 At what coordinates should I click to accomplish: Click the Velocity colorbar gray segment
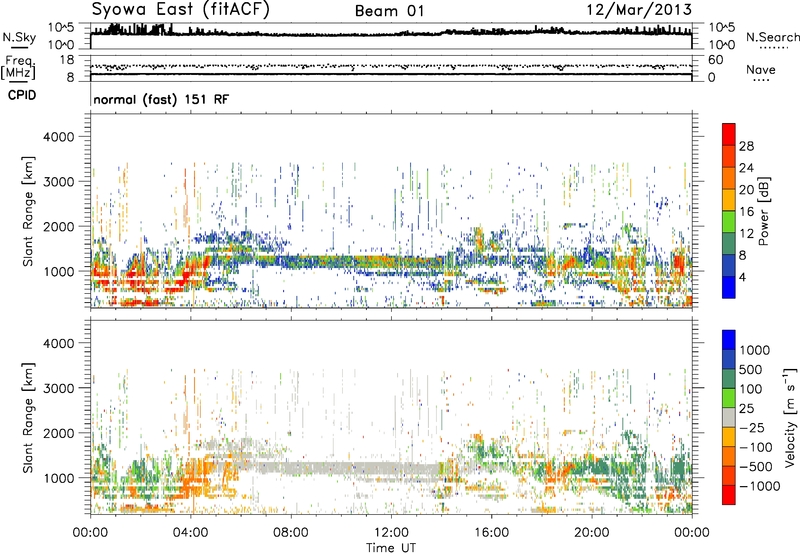(x=729, y=417)
